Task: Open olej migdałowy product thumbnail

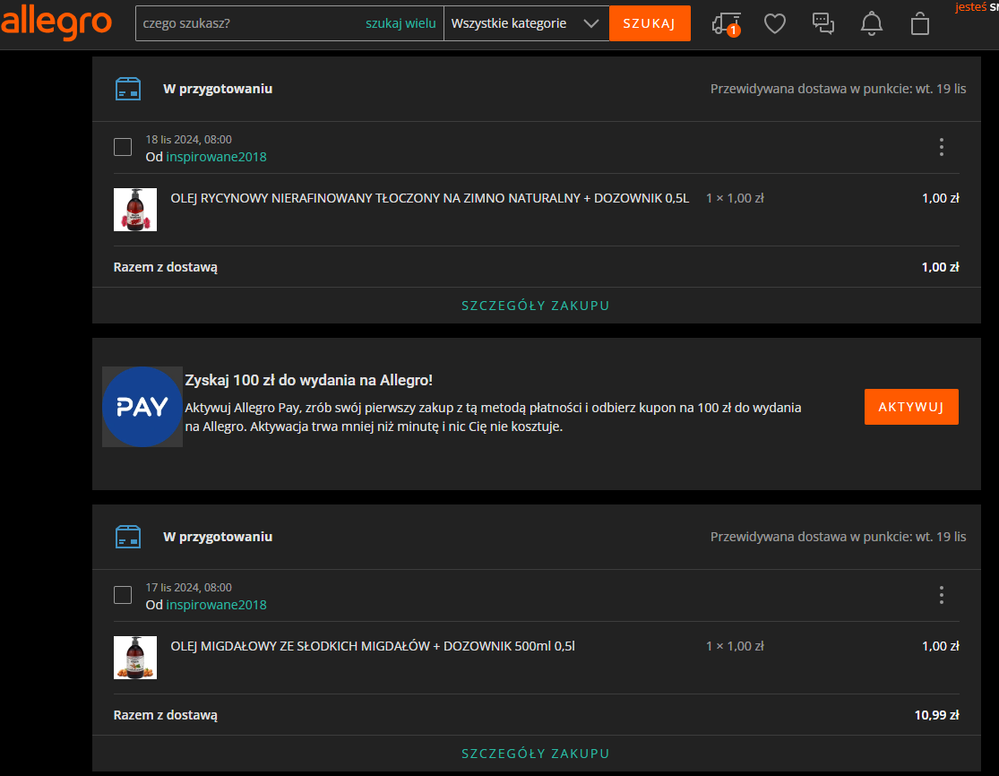Action: (135, 657)
